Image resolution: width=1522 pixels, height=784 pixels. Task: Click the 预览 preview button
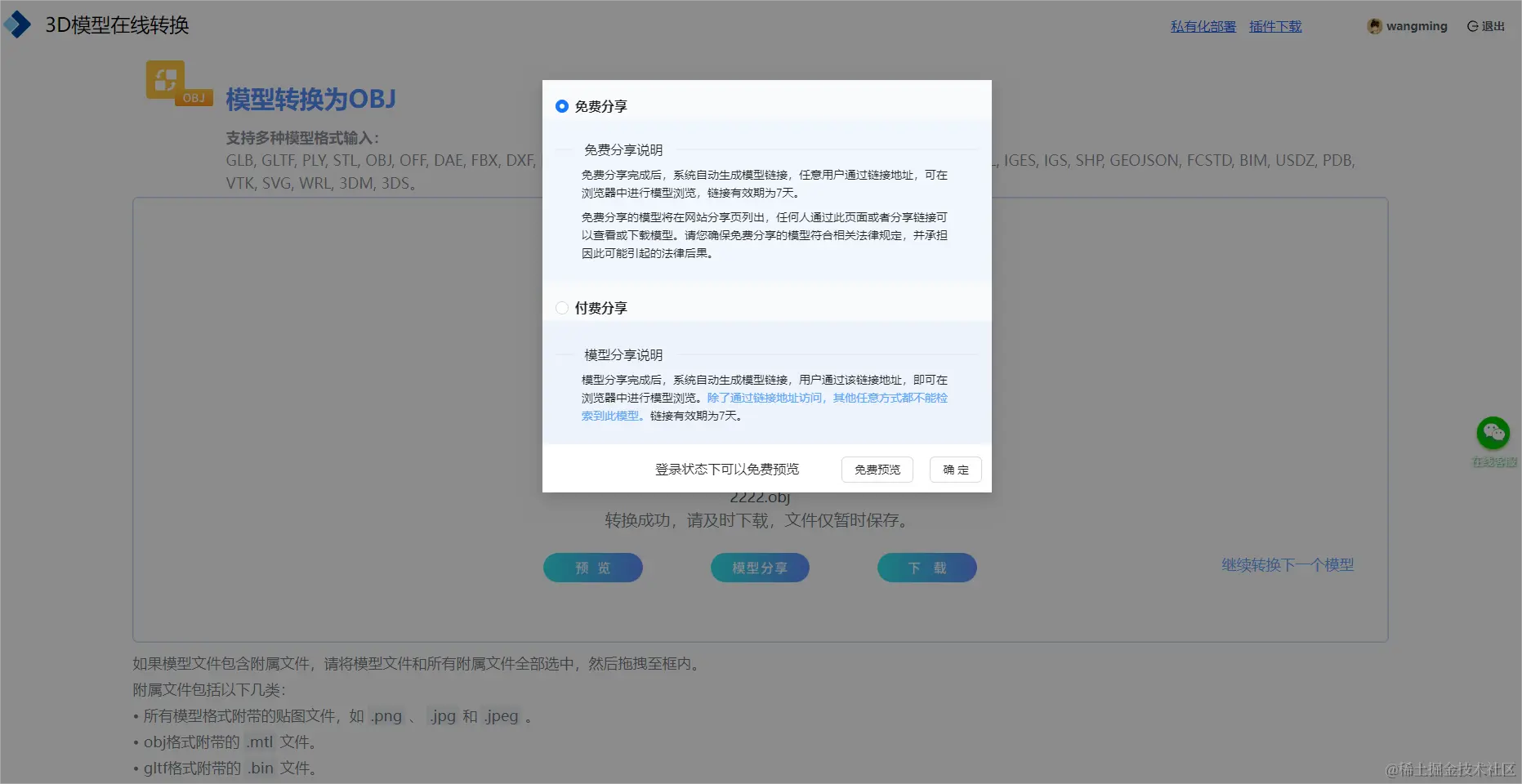592,567
